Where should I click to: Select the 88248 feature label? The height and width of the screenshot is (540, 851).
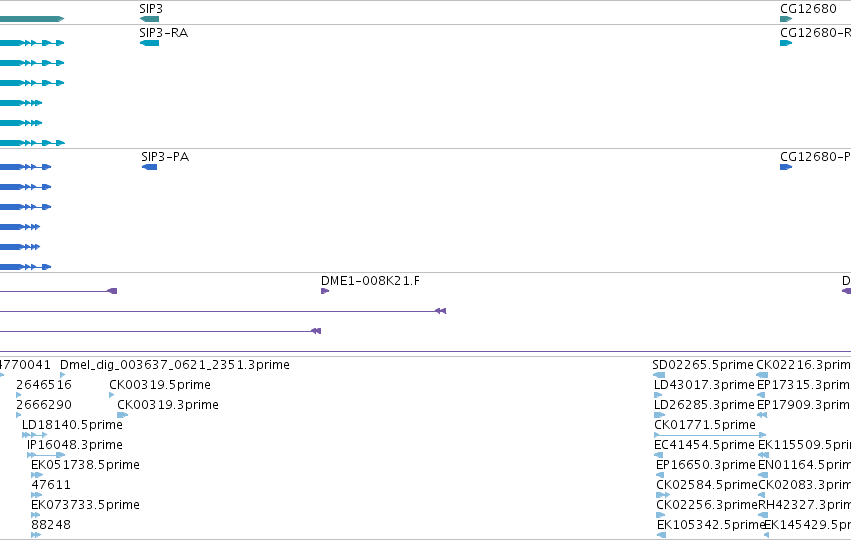click(51, 525)
